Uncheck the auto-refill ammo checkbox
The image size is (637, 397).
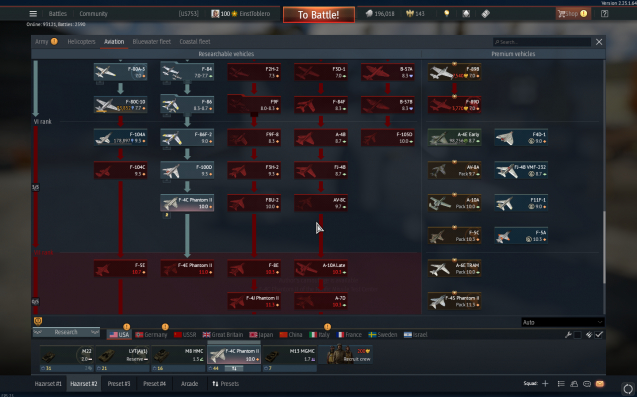tap(599, 335)
